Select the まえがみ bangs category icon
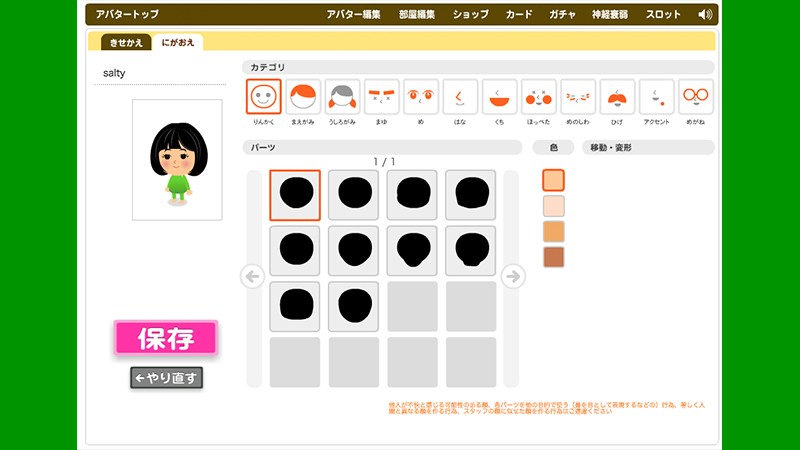The width and height of the screenshot is (800, 450). tap(303, 97)
